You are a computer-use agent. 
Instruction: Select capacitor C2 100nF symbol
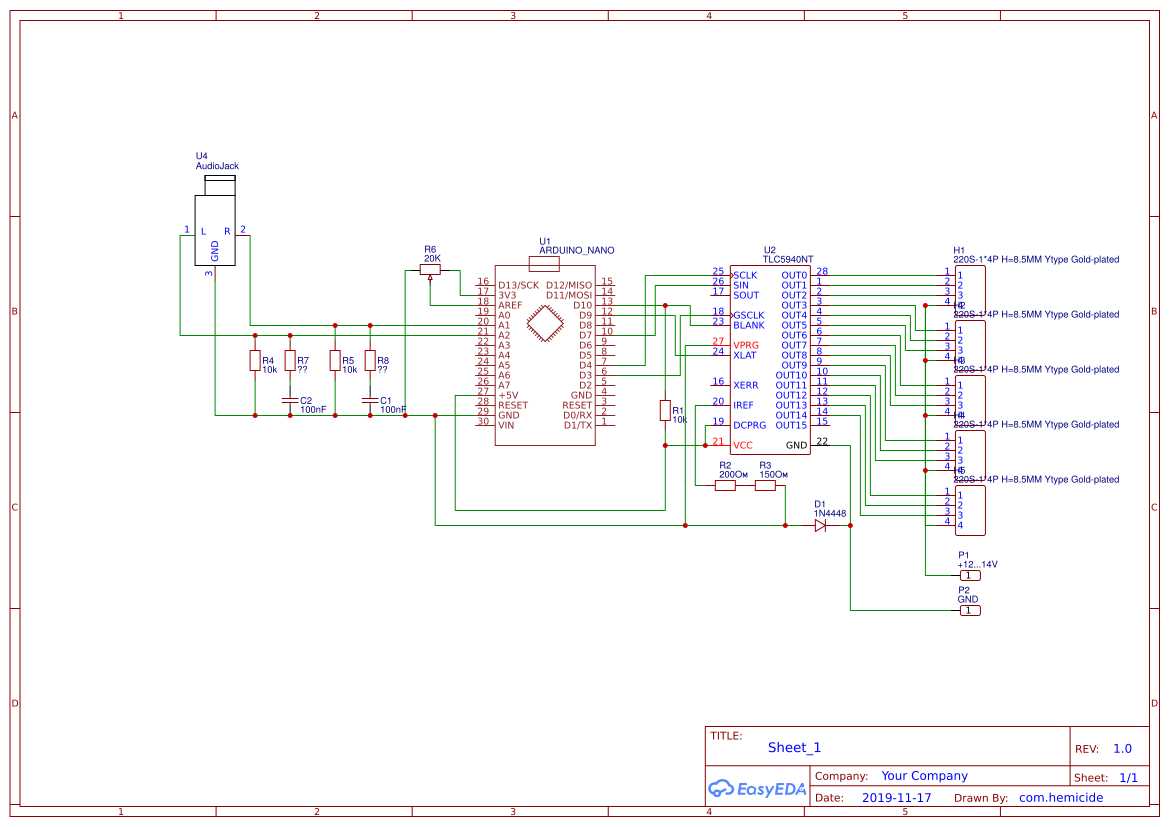tap(290, 401)
